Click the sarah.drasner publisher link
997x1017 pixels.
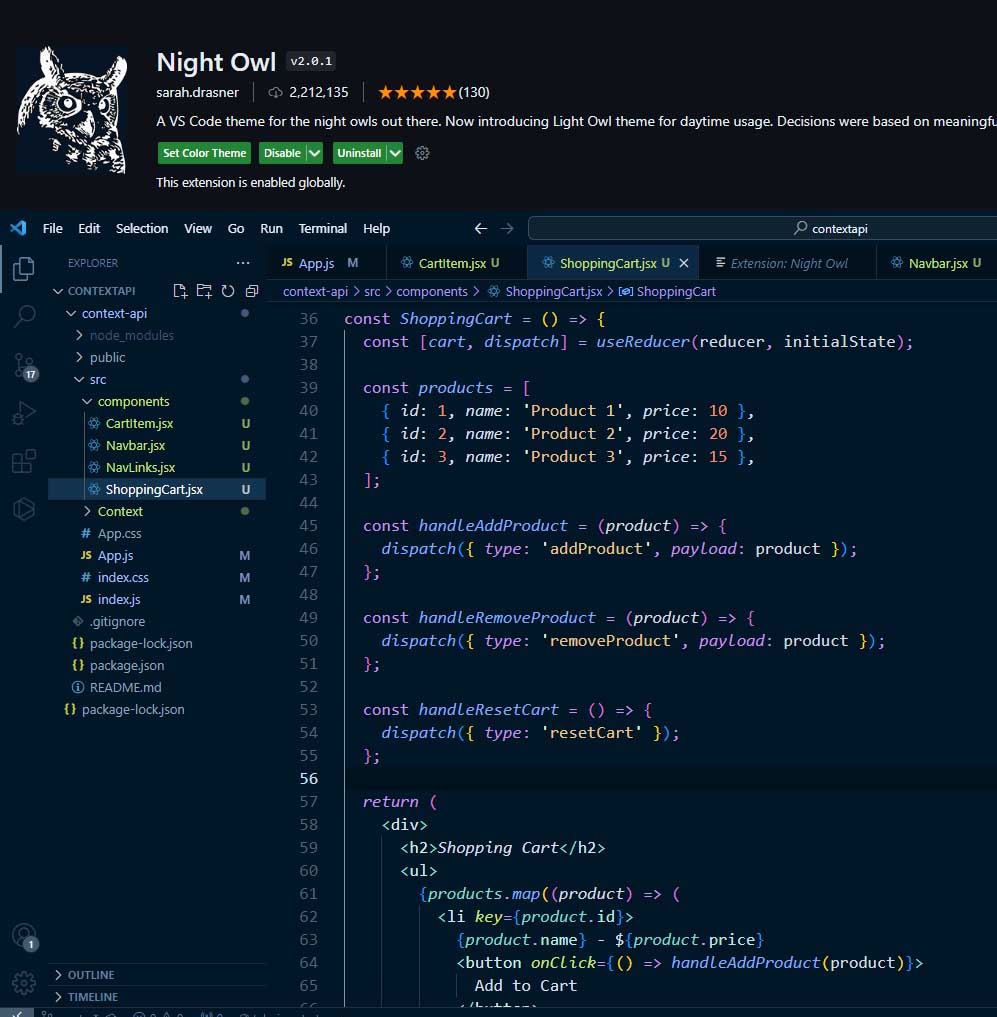coord(197,92)
